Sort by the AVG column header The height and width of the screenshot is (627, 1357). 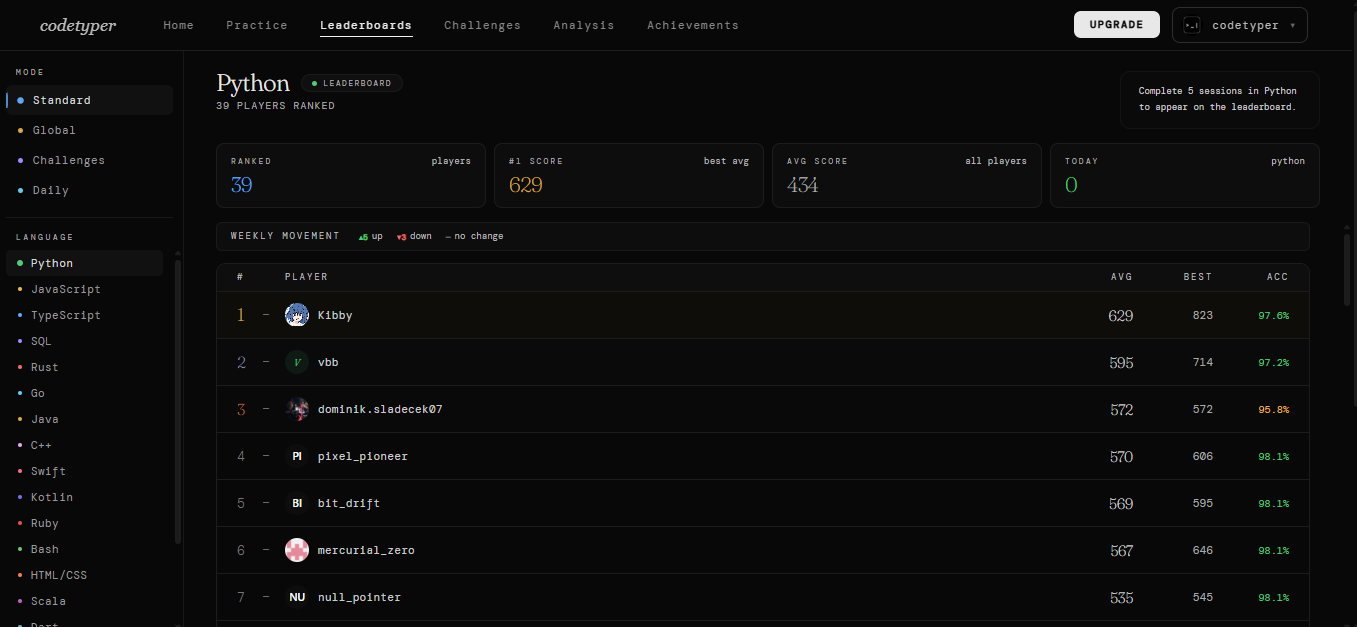1121,277
